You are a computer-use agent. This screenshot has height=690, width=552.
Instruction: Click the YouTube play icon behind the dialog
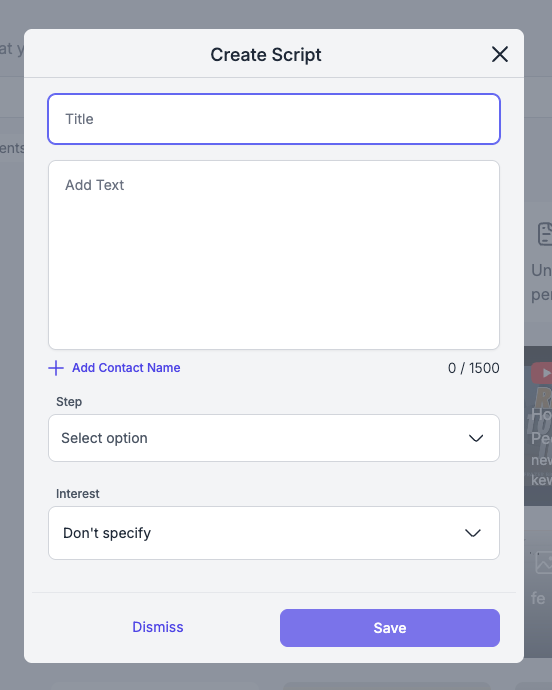pos(542,373)
